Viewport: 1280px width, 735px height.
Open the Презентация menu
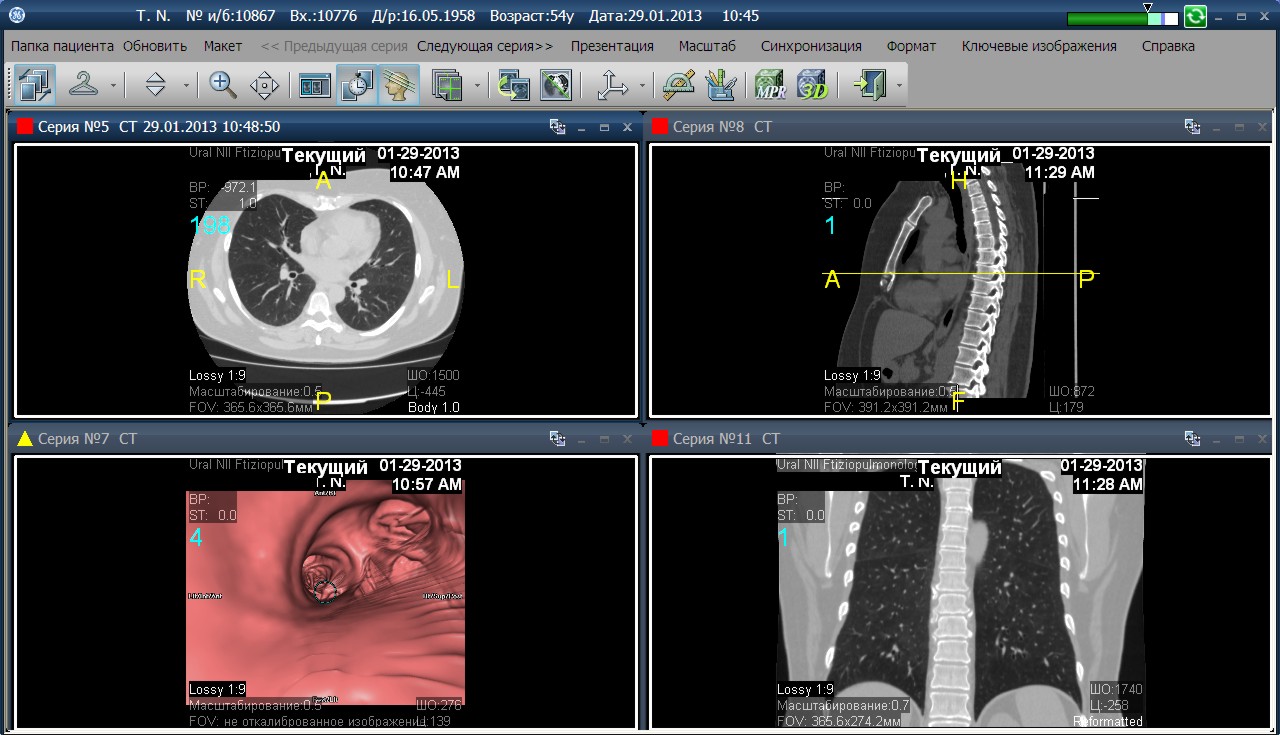click(x=612, y=46)
